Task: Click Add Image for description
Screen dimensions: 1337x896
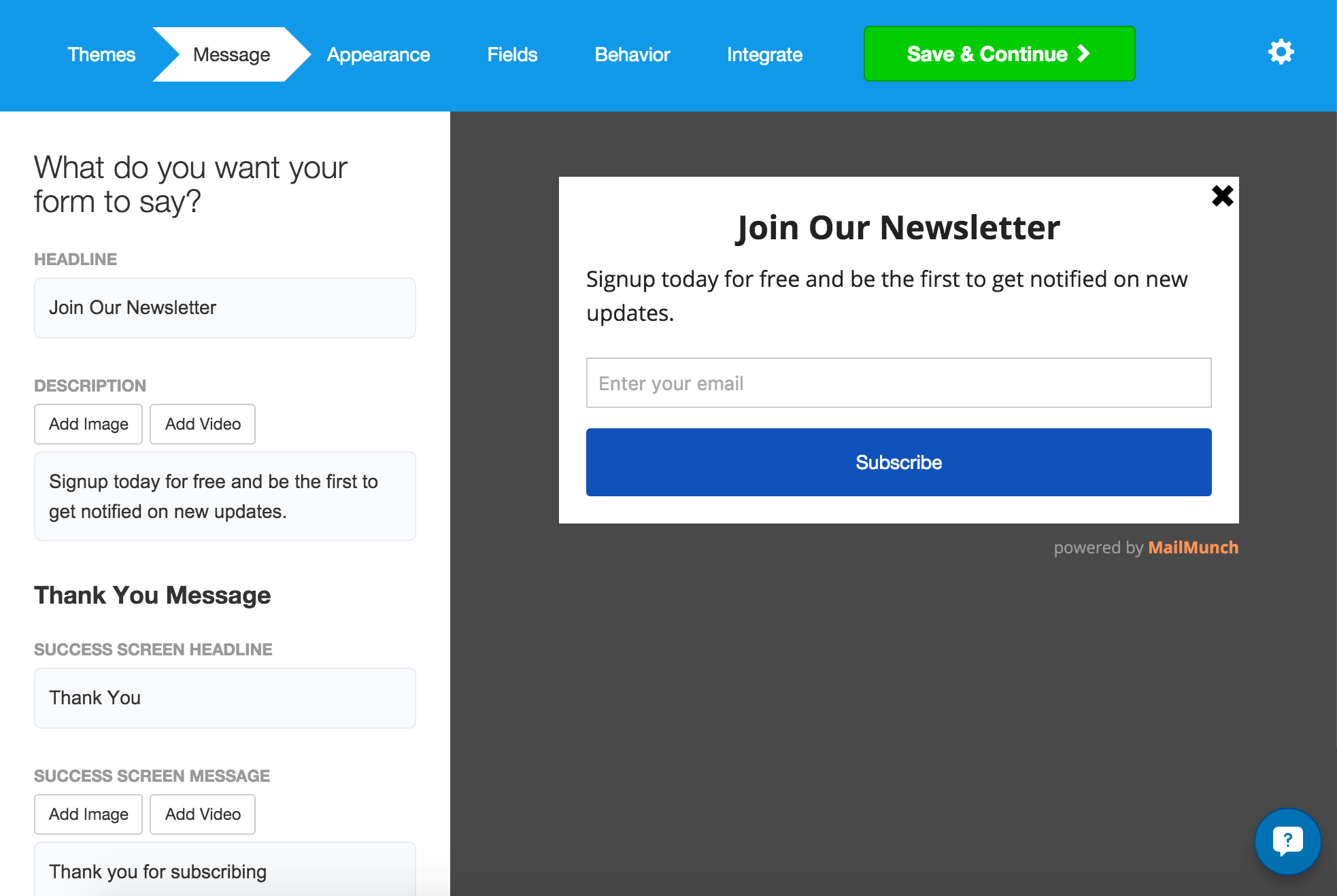Action: click(x=88, y=424)
